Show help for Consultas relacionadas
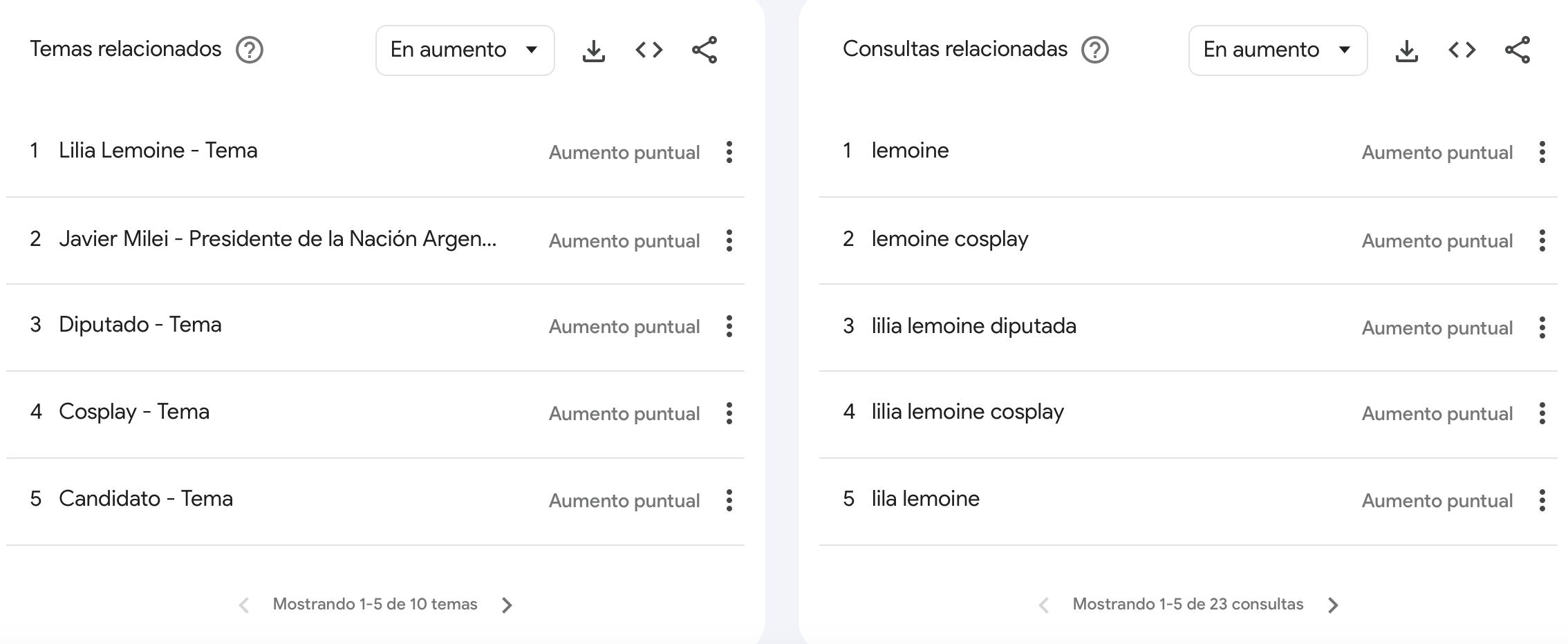Screen dimensions: 1568x644 pyautogui.click(x=1094, y=50)
